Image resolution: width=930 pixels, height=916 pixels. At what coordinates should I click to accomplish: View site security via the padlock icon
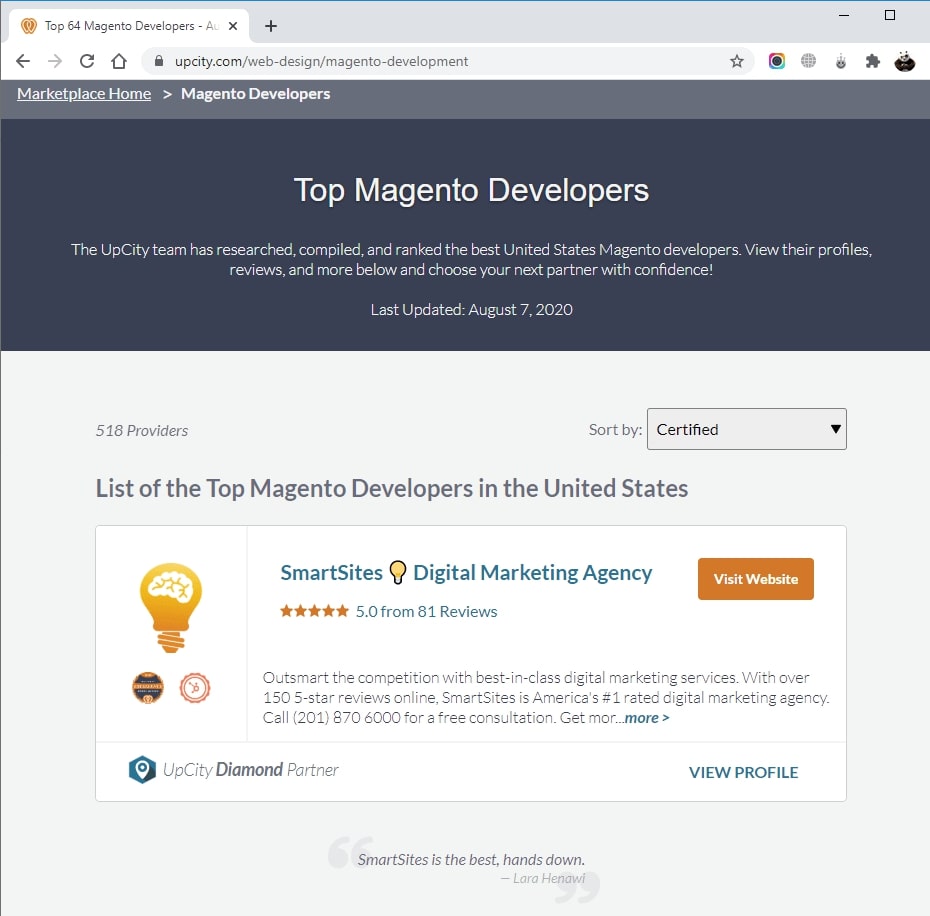pos(158,61)
